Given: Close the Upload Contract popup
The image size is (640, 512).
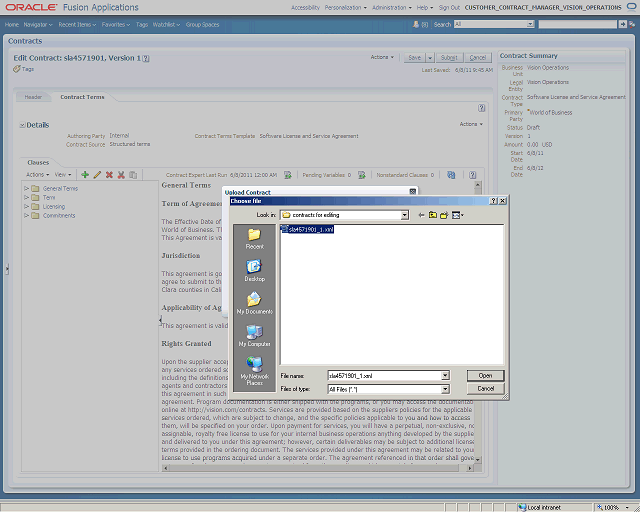Looking at the screenshot, I should [413, 191].
